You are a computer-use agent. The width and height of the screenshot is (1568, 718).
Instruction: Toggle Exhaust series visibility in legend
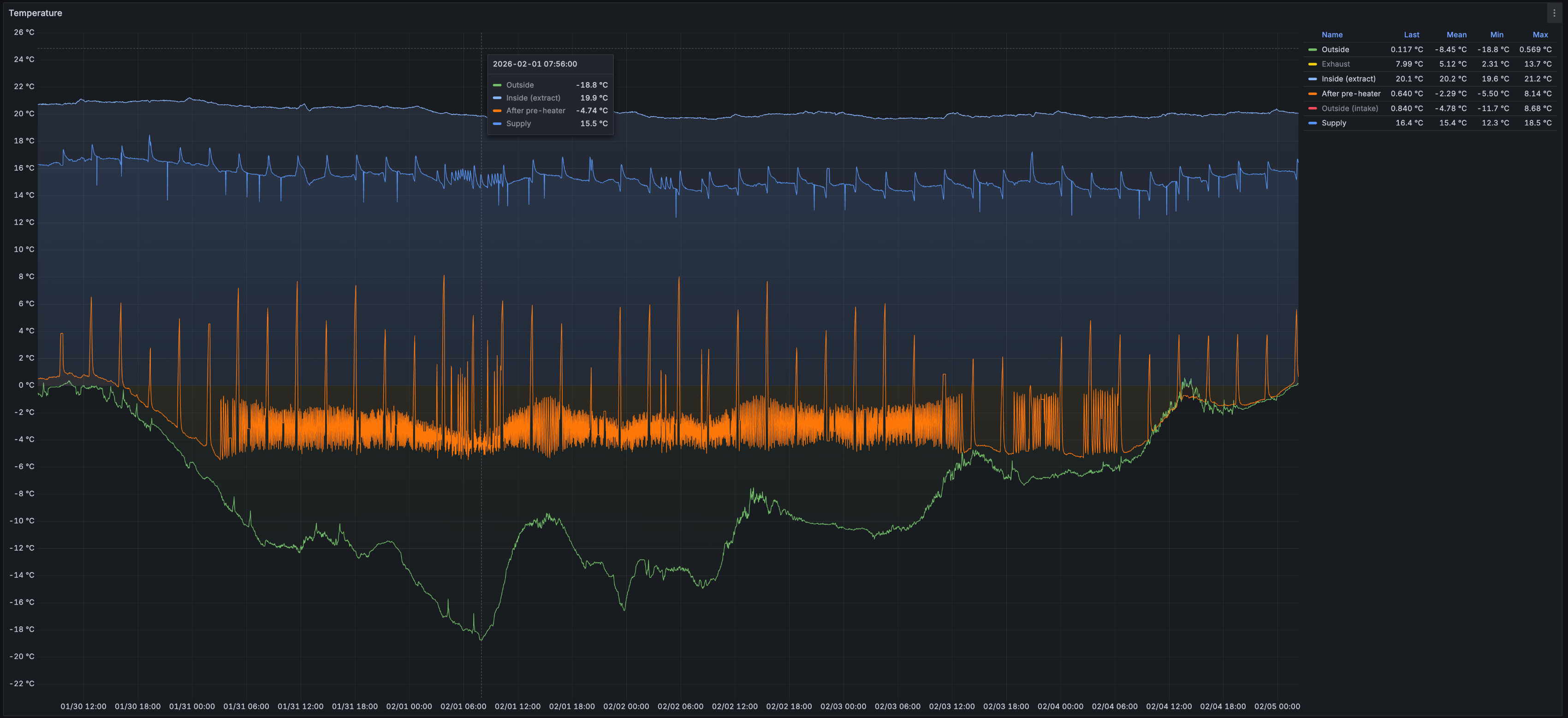coord(1336,65)
